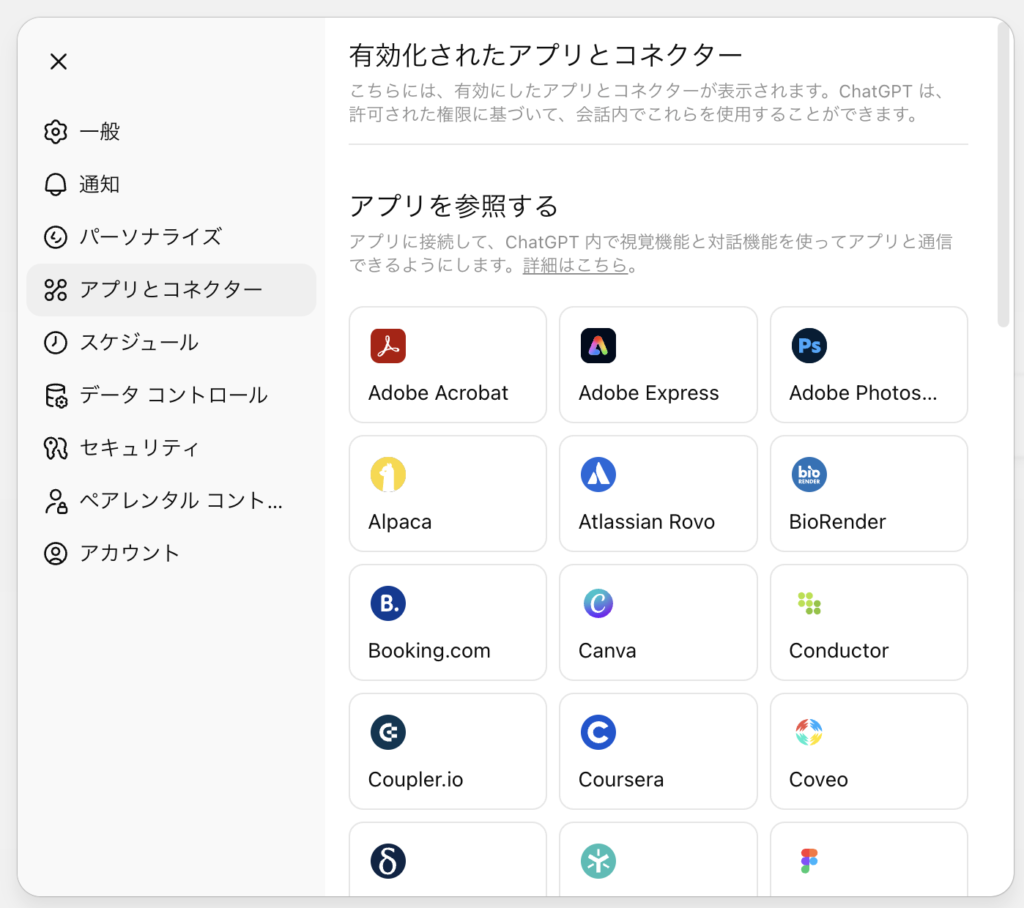Screen dimensions: 1024x908
Task: Switch to the 通知 settings section
Action: (x=100, y=185)
